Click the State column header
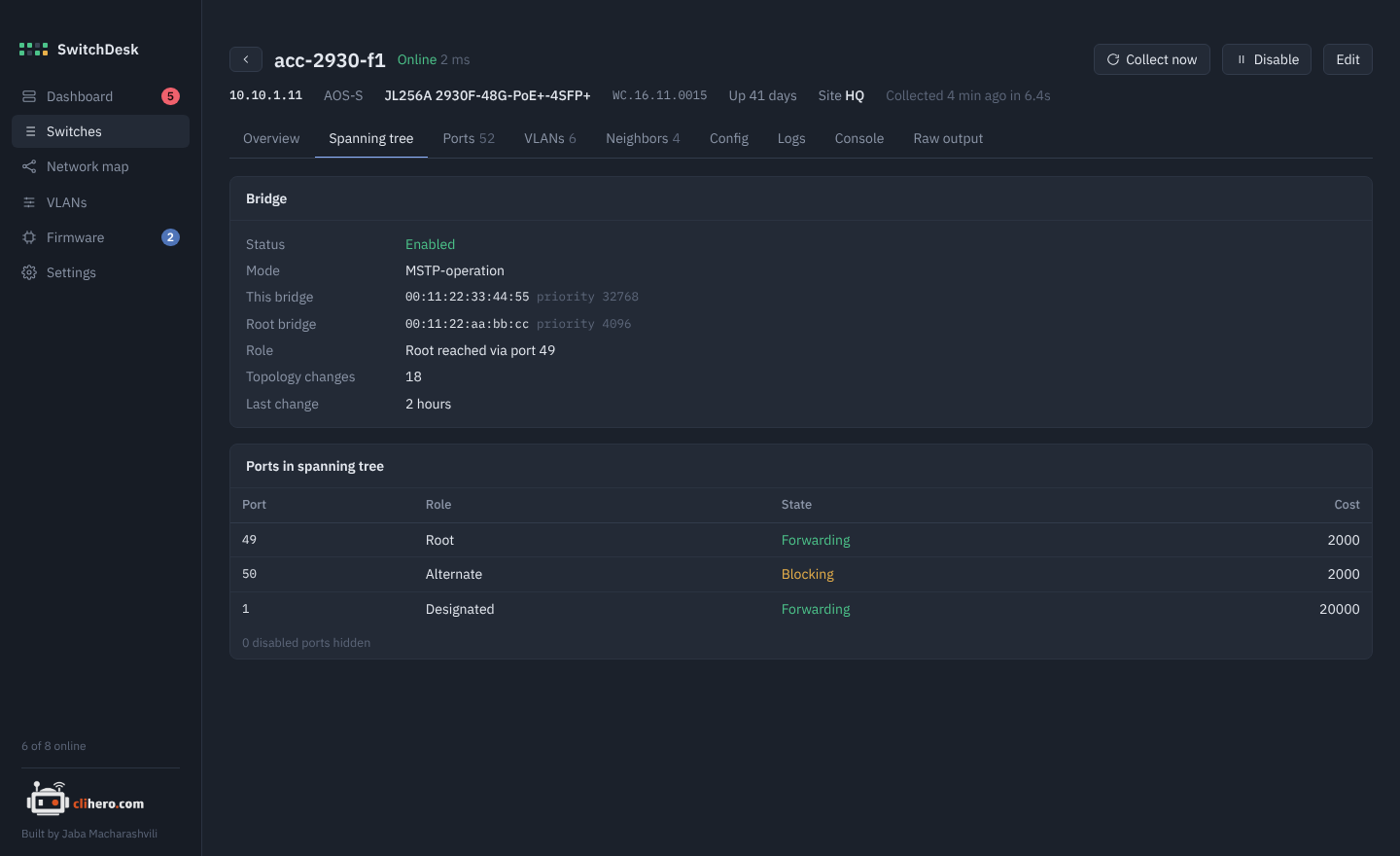1400x856 pixels. point(796,505)
